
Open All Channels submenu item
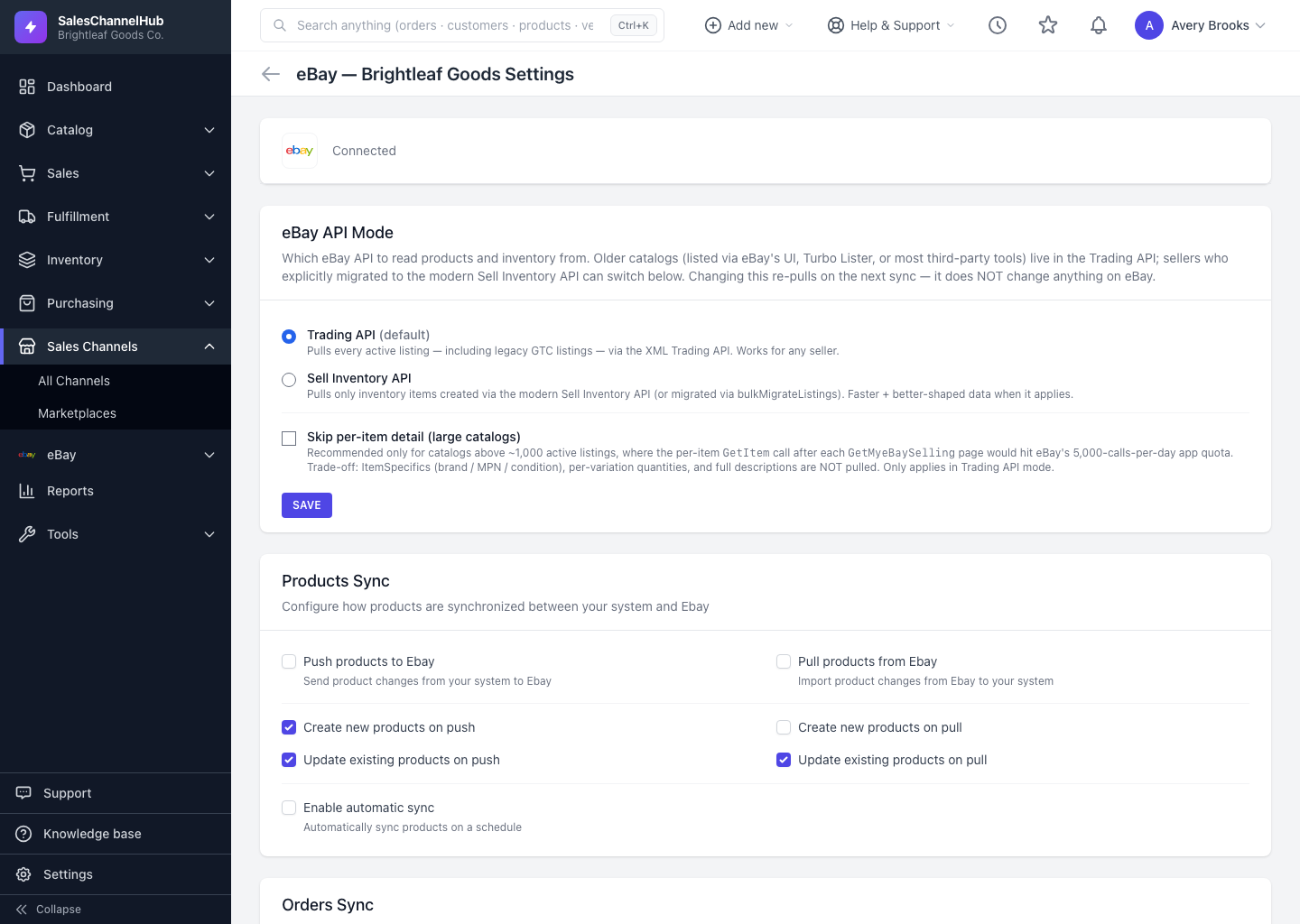pyautogui.click(x=116, y=381)
